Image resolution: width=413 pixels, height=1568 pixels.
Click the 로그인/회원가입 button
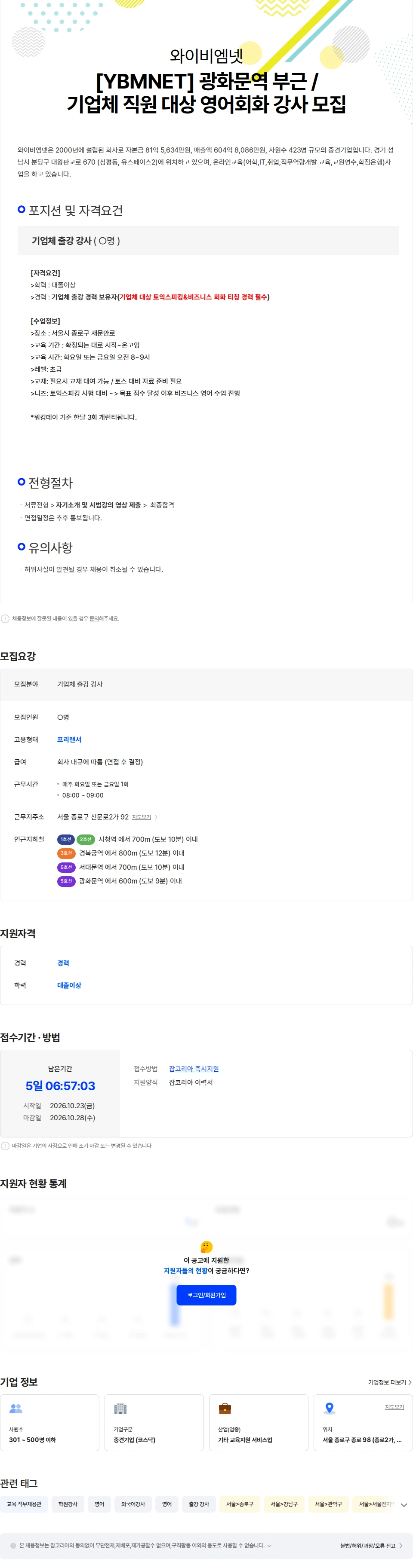click(x=206, y=1295)
